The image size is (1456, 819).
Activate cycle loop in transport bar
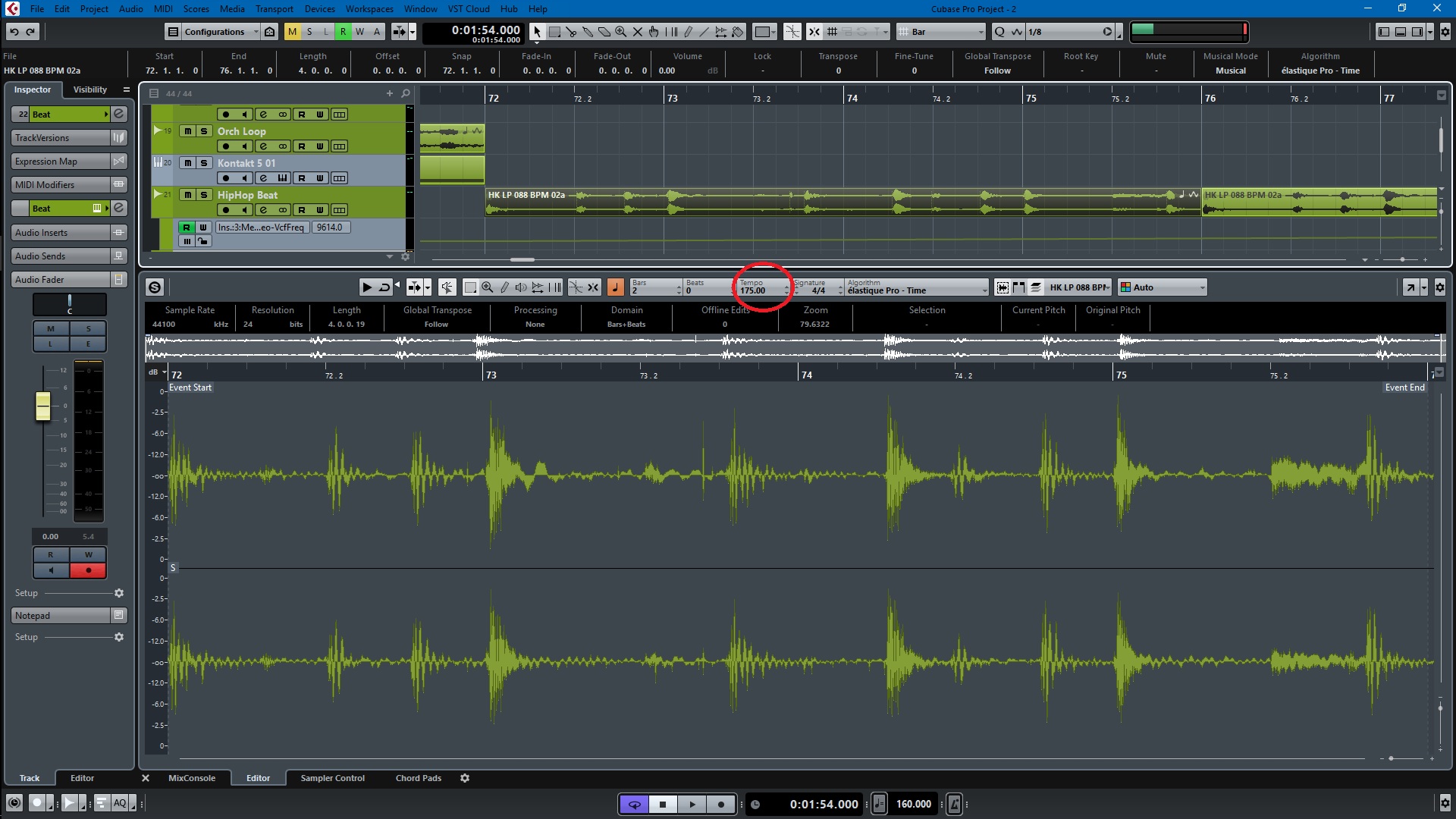click(634, 805)
